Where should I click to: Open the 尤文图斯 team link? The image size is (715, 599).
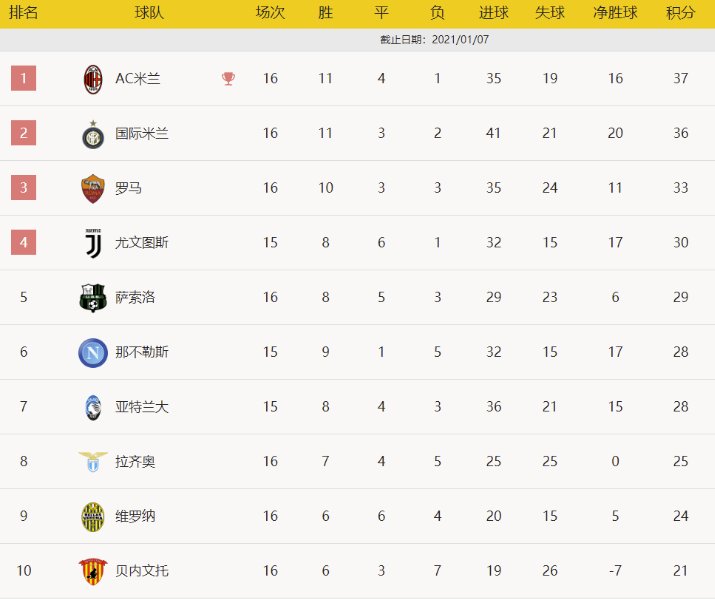142,243
